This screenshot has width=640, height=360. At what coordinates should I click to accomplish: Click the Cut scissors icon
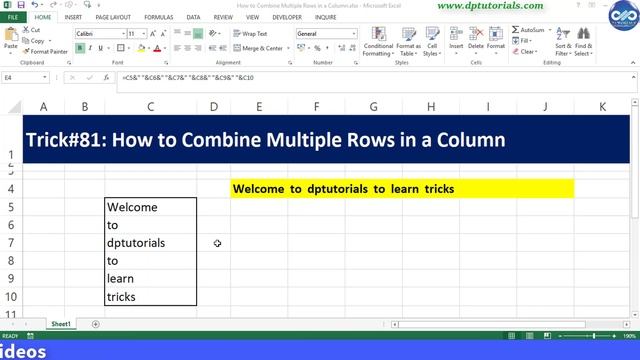point(26,30)
